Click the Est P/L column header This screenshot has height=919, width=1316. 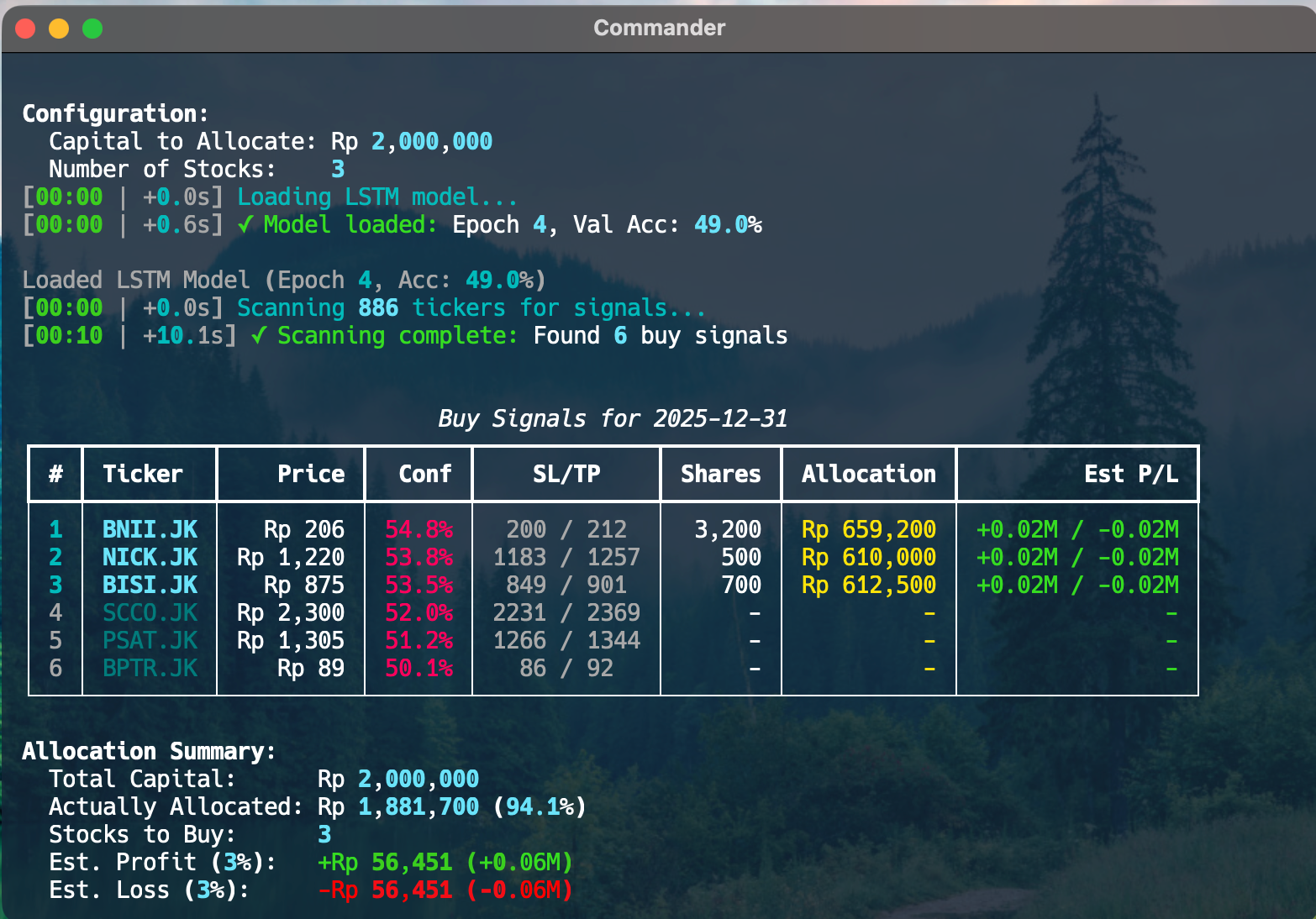point(1131,474)
